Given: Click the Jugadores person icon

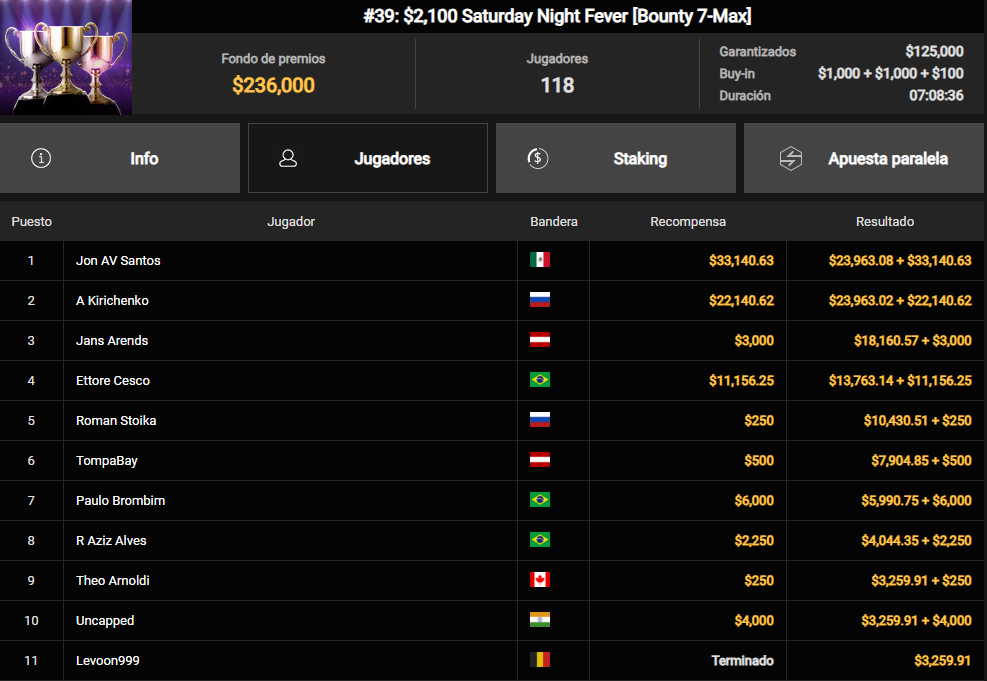Looking at the screenshot, I should click(288, 158).
